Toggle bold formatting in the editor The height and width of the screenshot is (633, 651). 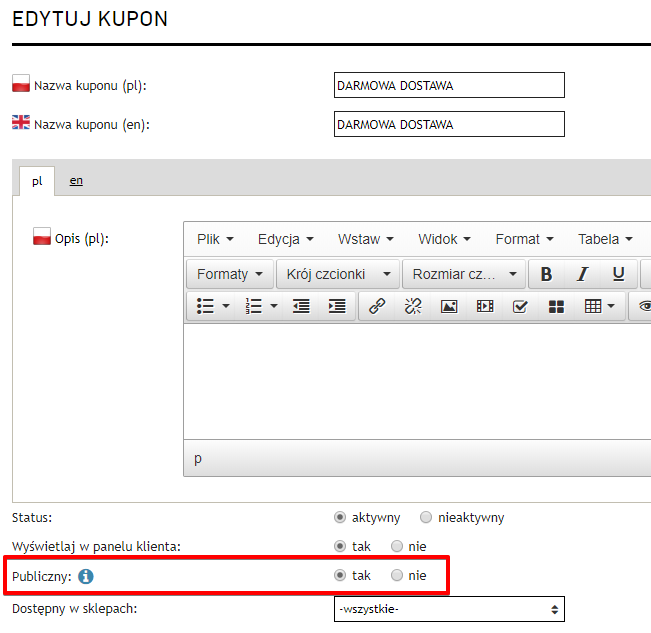(546, 274)
